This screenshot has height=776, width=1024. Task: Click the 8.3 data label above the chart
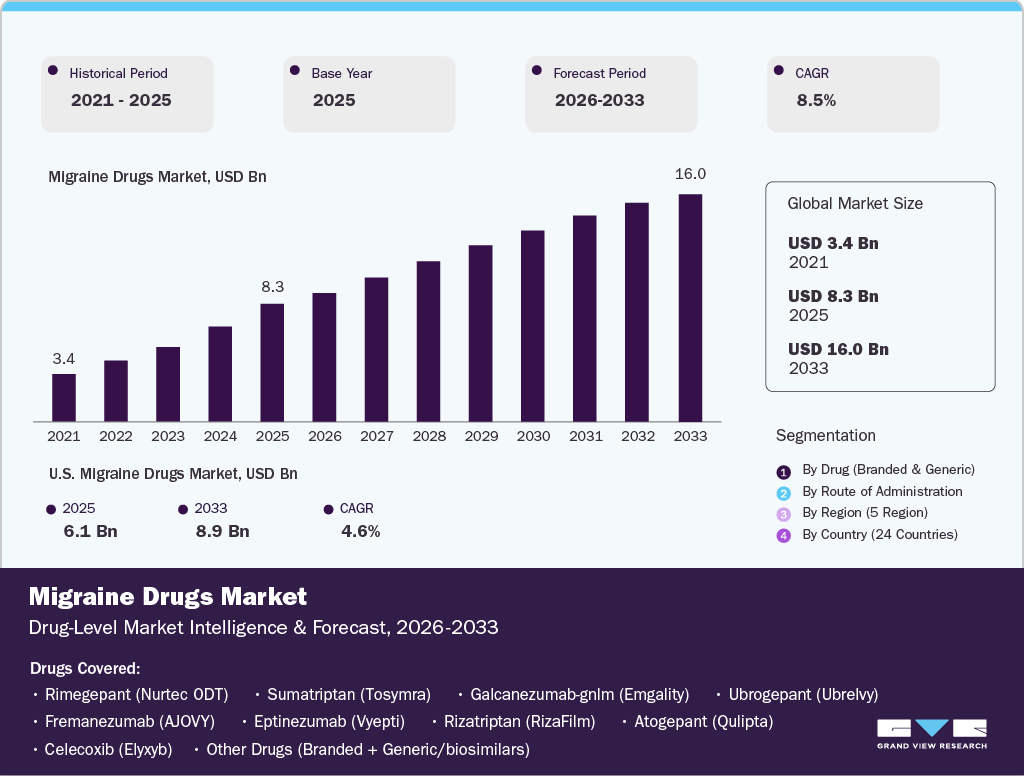(272, 287)
